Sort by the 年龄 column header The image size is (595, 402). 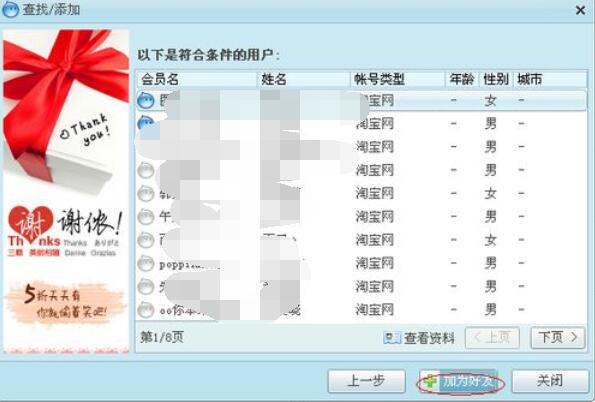(x=462, y=79)
